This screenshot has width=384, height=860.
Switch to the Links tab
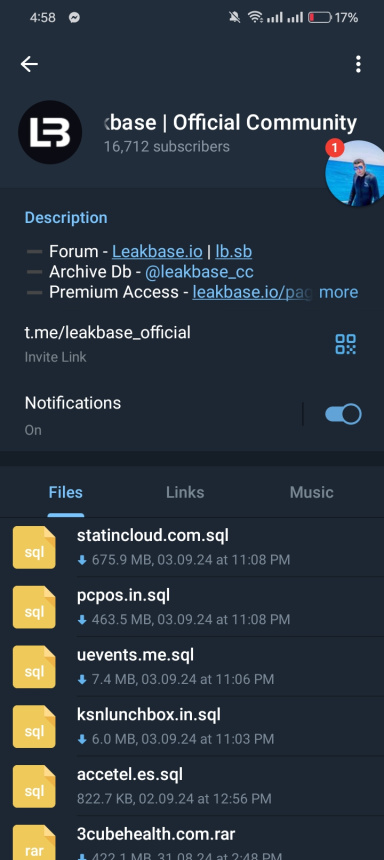coord(185,492)
